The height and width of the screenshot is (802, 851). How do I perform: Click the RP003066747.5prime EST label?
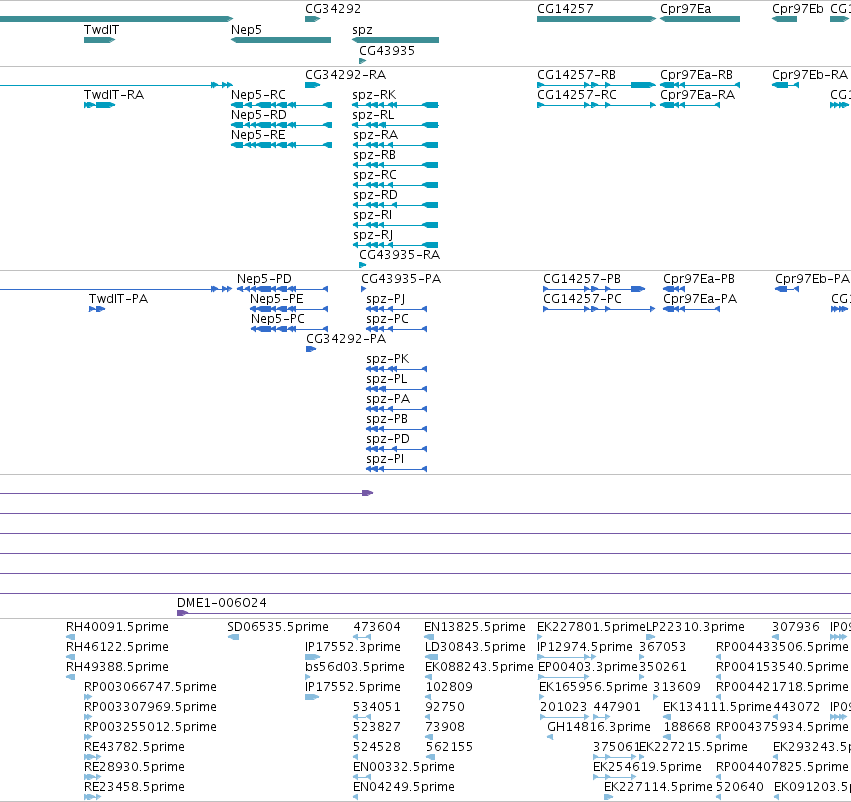(x=150, y=687)
